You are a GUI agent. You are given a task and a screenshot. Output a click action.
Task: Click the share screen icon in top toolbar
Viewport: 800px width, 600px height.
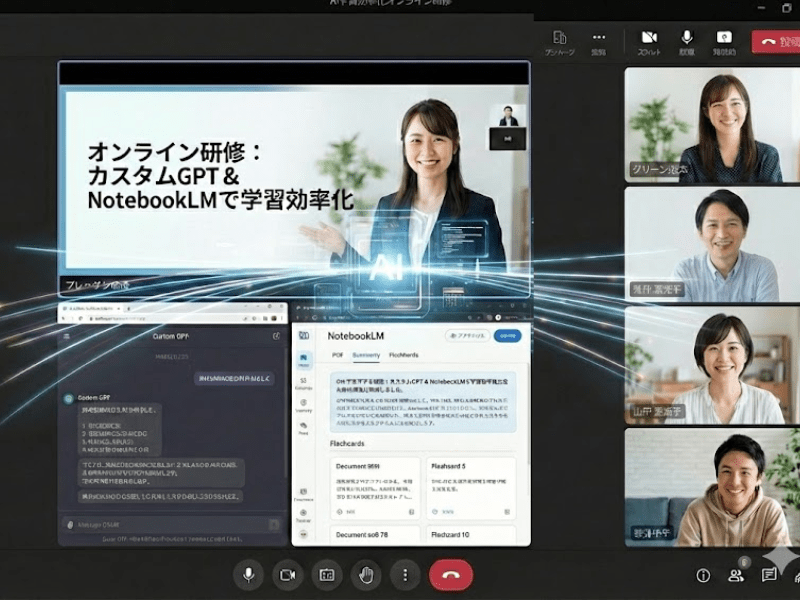tap(723, 40)
